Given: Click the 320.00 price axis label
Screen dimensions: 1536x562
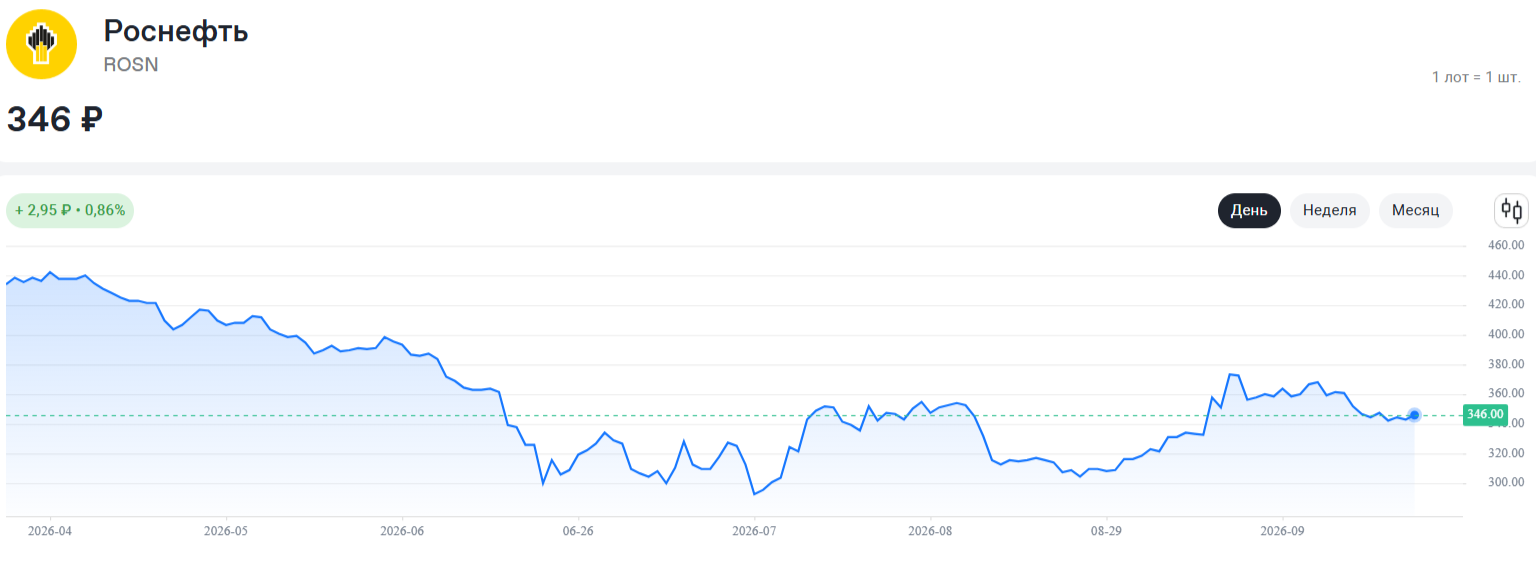Looking at the screenshot, I should [1506, 453].
